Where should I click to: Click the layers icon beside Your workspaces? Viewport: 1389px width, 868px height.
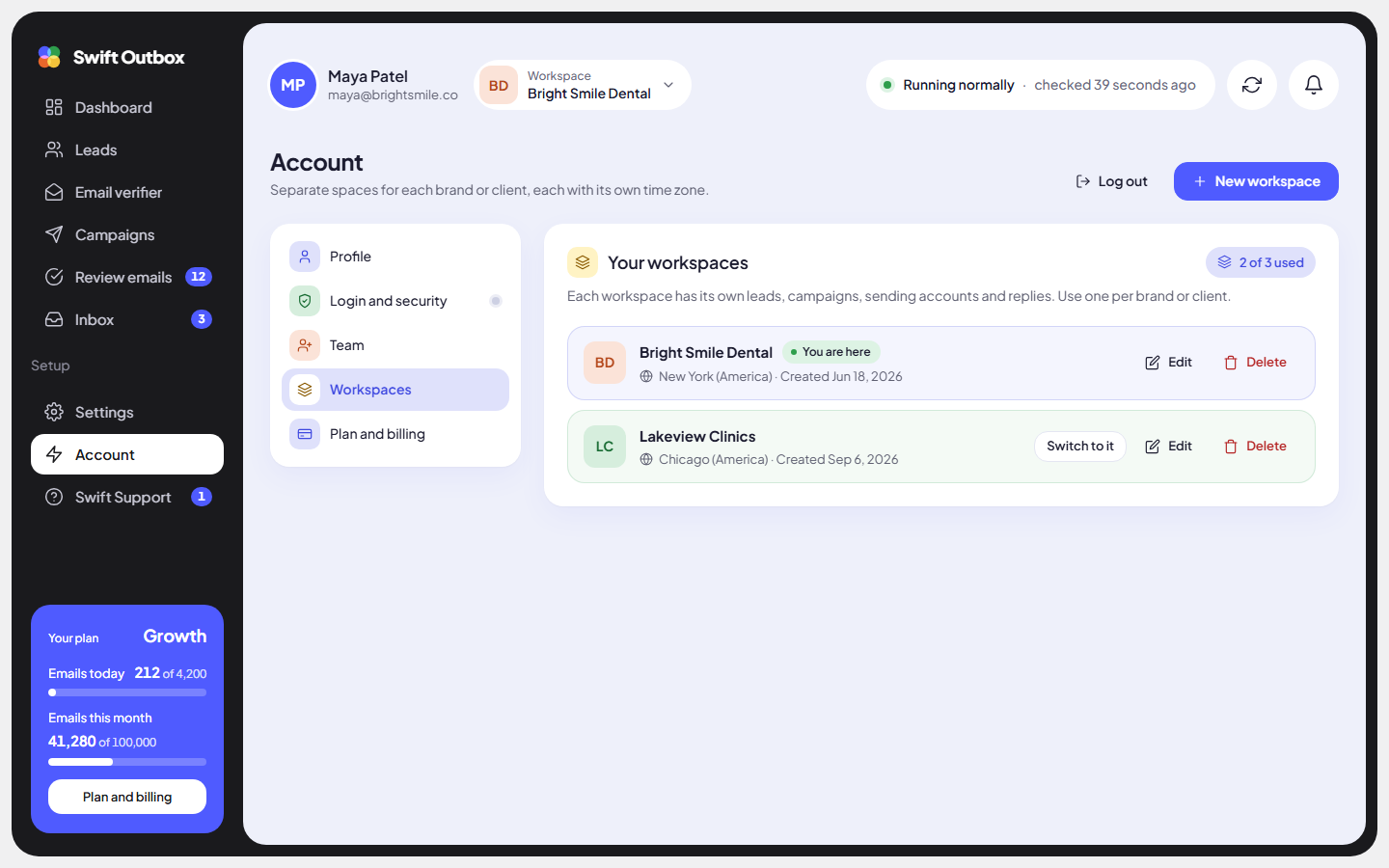pyautogui.click(x=583, y=262)
